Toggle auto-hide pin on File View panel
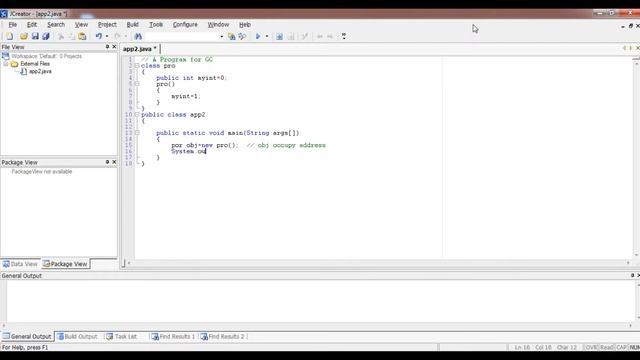Screen dimensions: 640x360 [107, 47]
